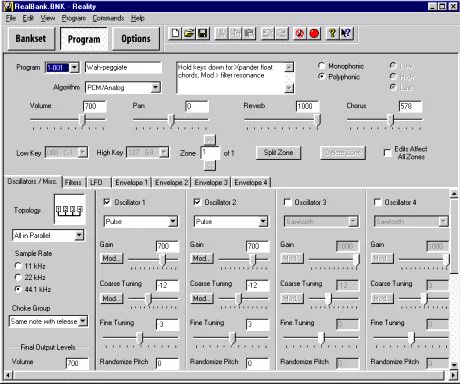Click the Reverb slider handle

tap(318, 120)
